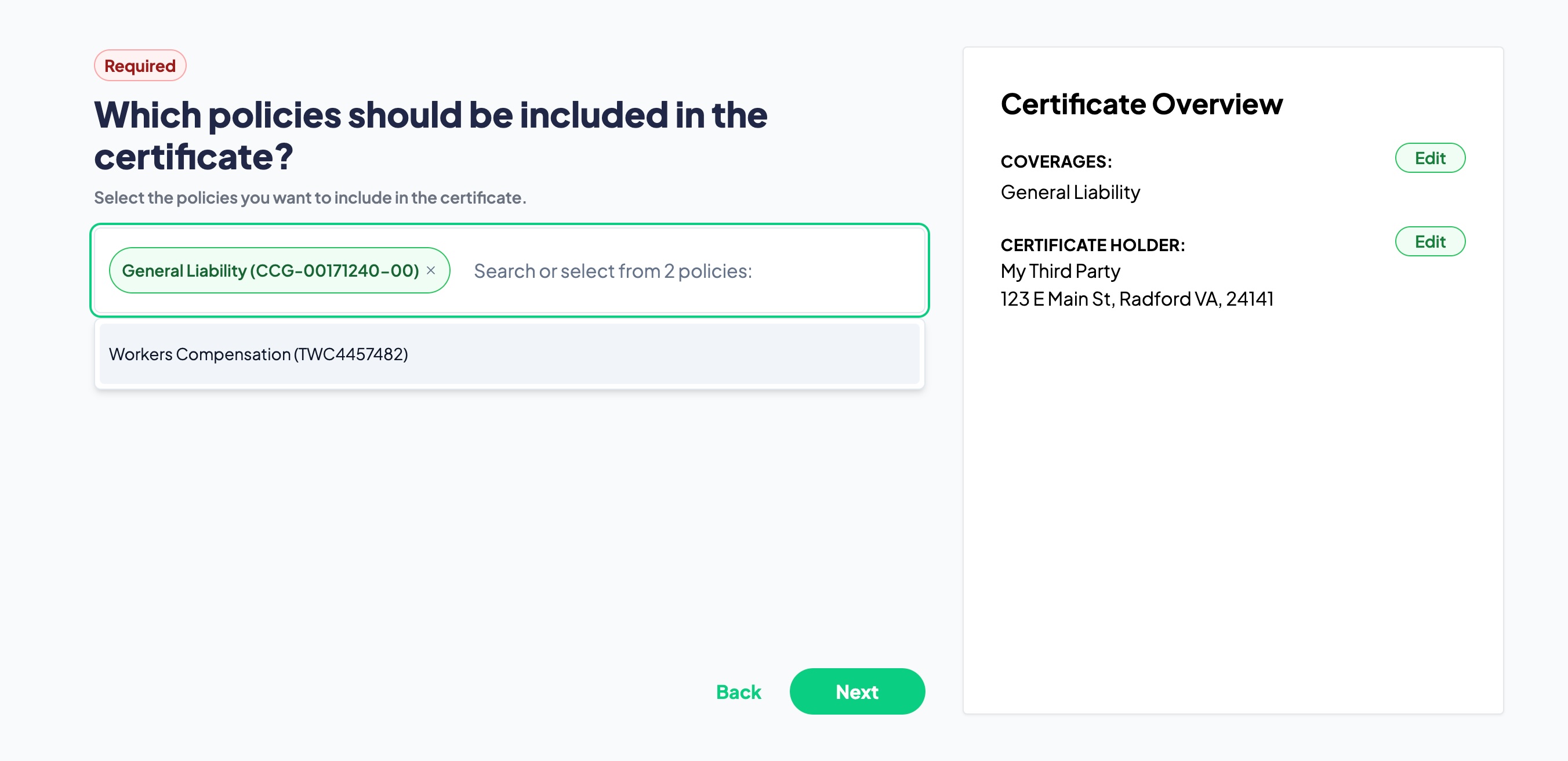Click the 123 E Main St address
Screen dimensions: 1568x761
tap(1137, 299)
